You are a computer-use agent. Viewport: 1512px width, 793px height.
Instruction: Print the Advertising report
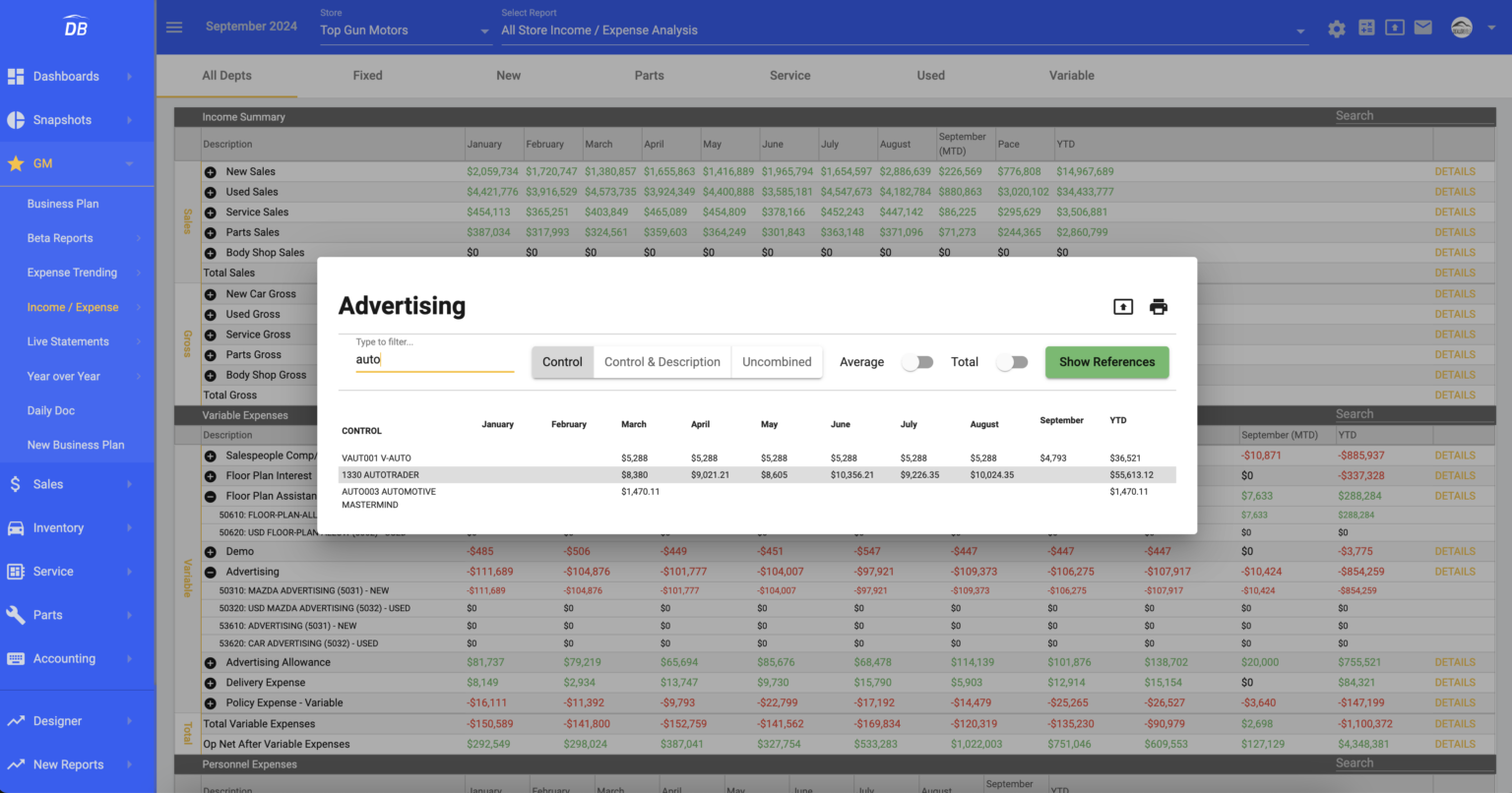point(1159,306)
